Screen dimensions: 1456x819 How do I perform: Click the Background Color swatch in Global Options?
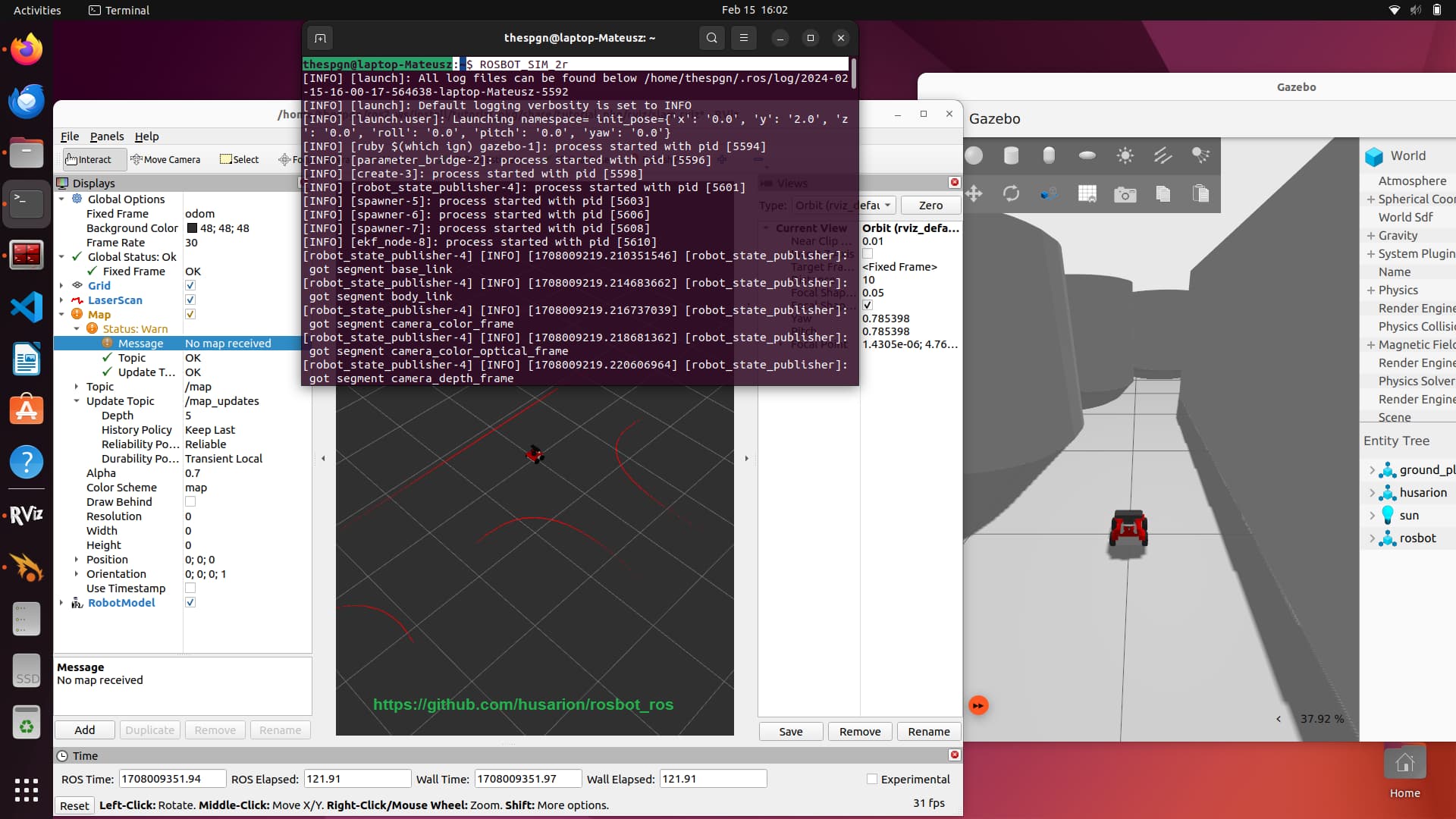click(x=192, y=228)
